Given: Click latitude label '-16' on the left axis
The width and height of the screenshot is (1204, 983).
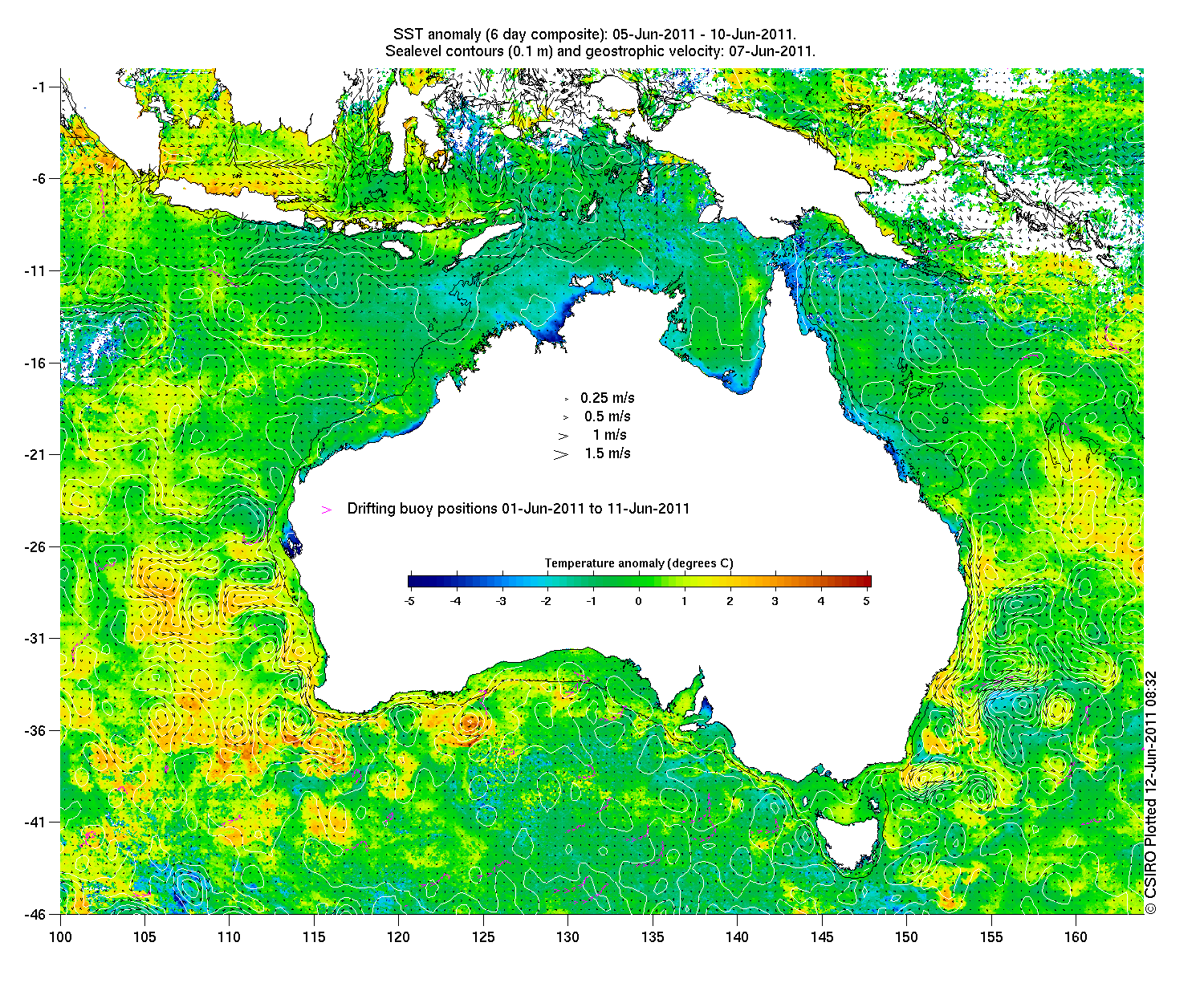Looking at the screenshot, I should (35, 363).
